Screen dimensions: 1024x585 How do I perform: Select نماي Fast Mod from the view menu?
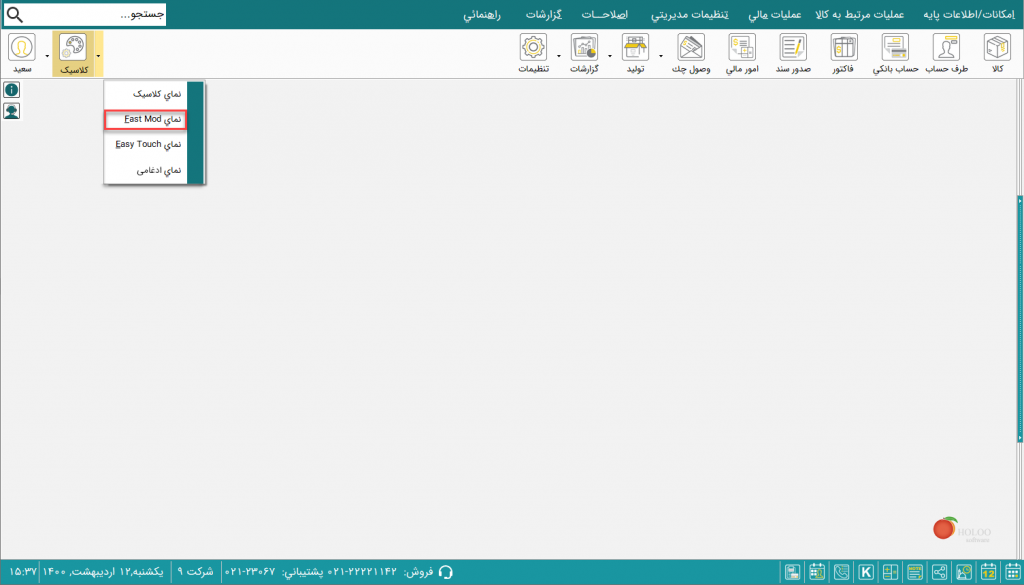click(x=146, y=119)
